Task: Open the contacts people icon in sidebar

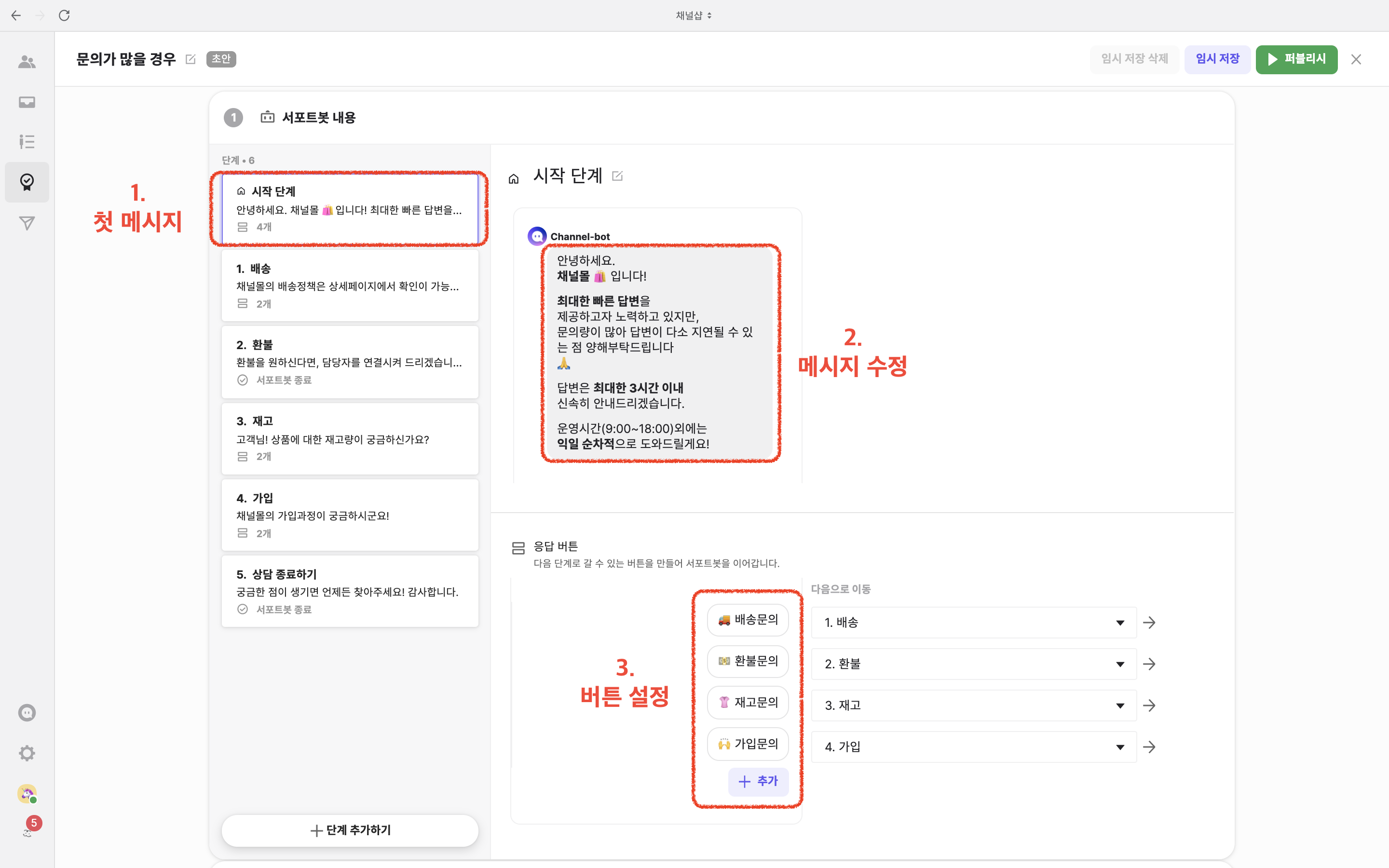Action: click(27, 62)
